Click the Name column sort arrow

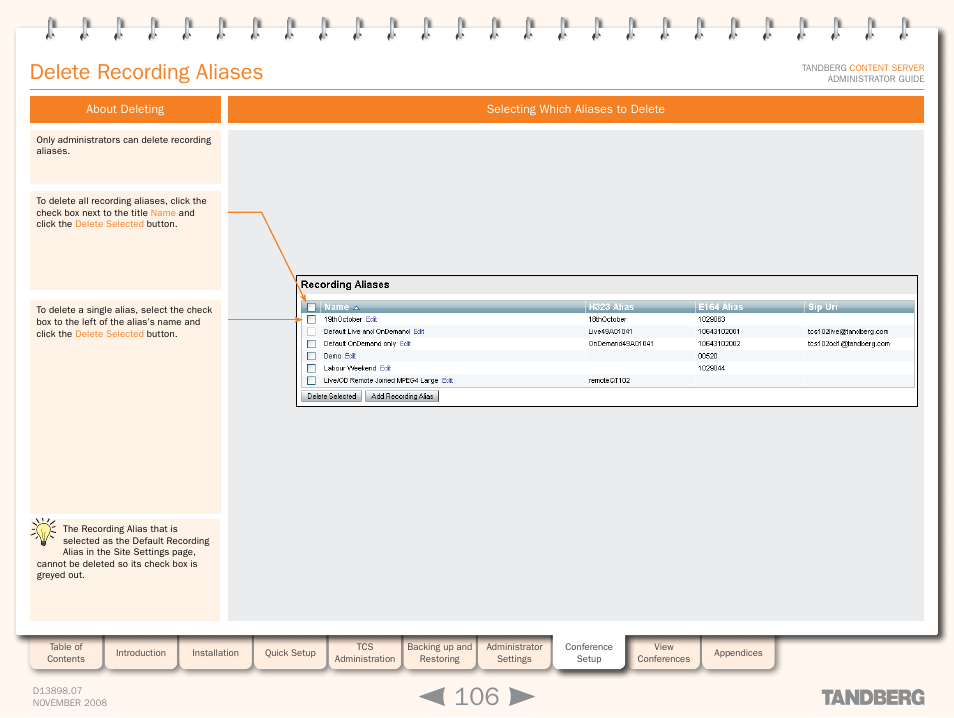(357, 308)
